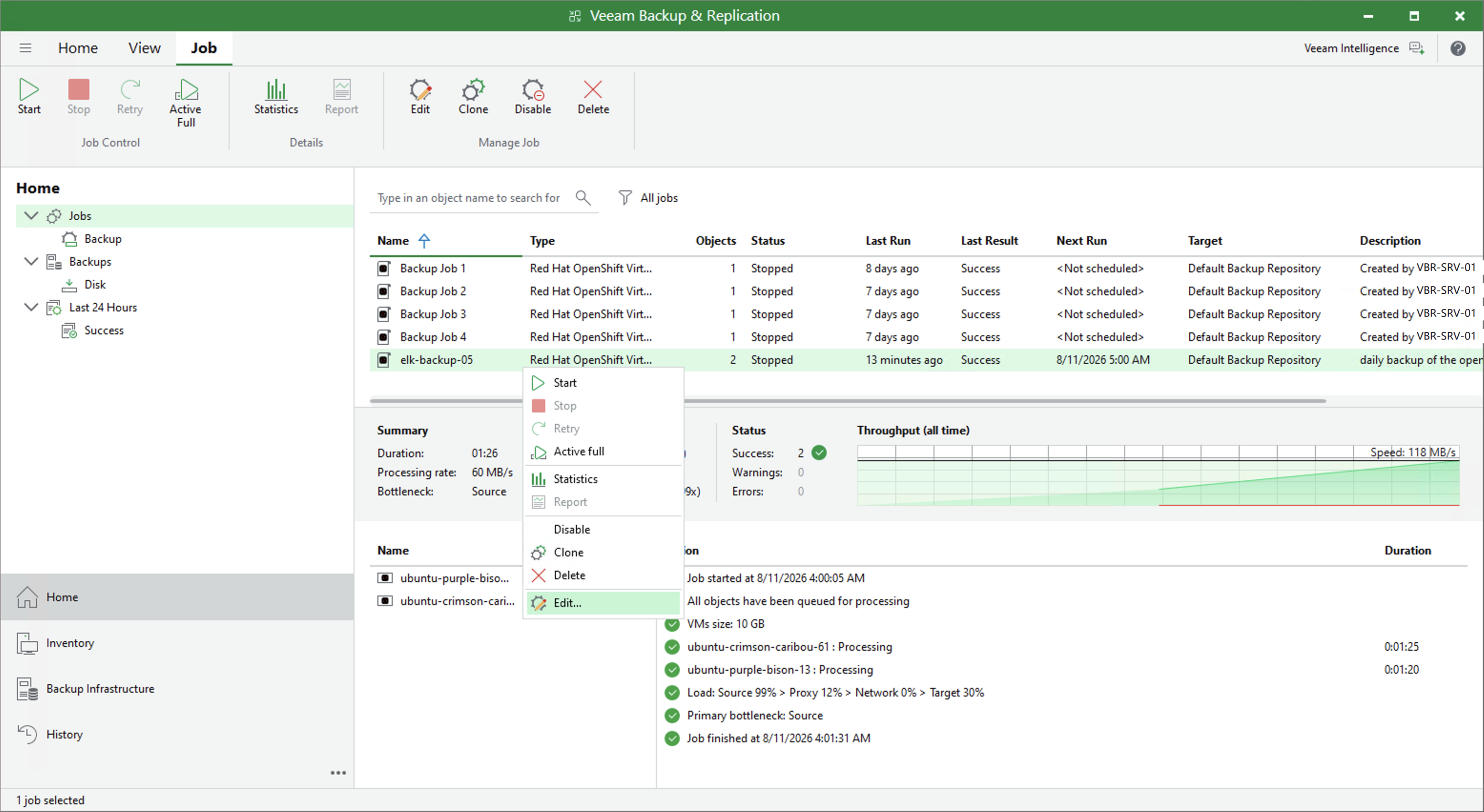Image resolution: width=1484 pixels, height=812 pixels.
Task: Click the Edit job ribbon icon
Action: click(x=420, y=97)
